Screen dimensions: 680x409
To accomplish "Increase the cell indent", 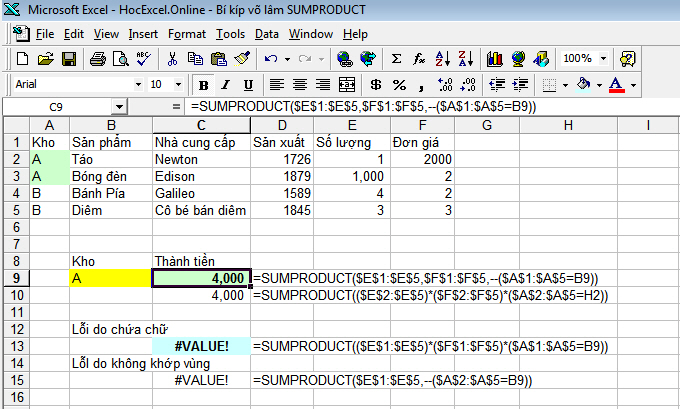I will click(520, 85).
